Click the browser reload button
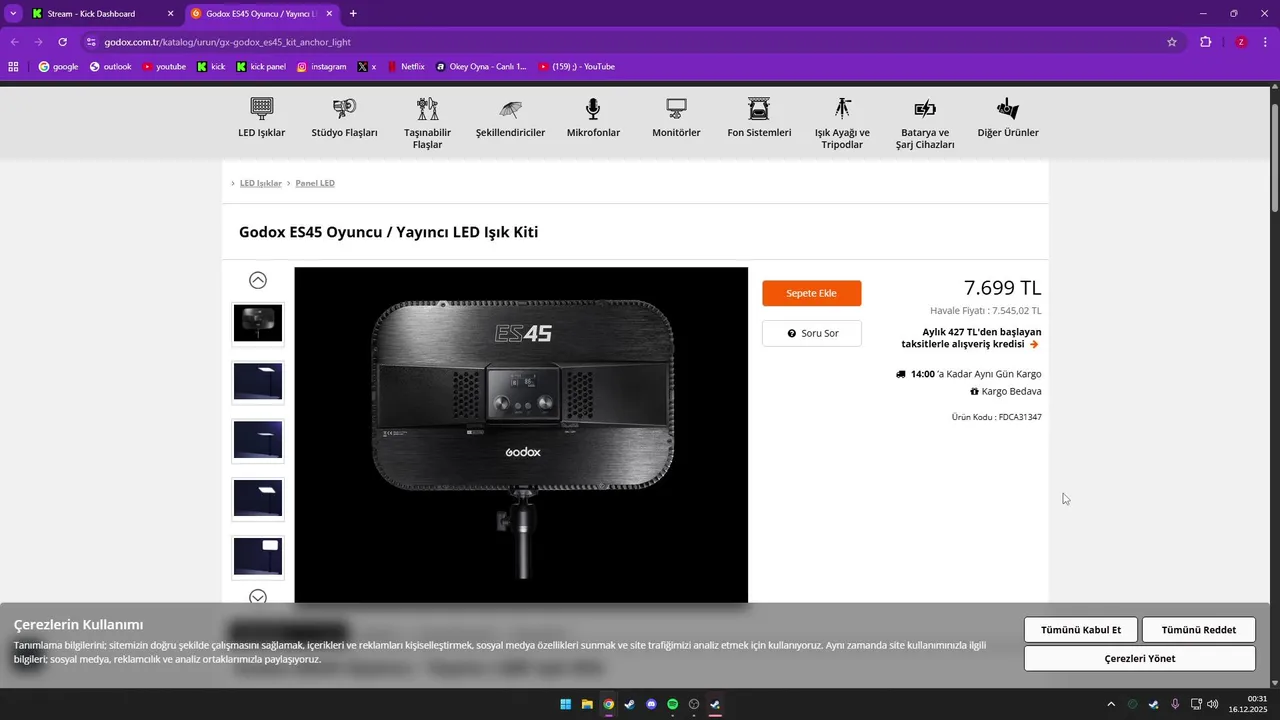 pyautogui.click(x=62, y=42)
